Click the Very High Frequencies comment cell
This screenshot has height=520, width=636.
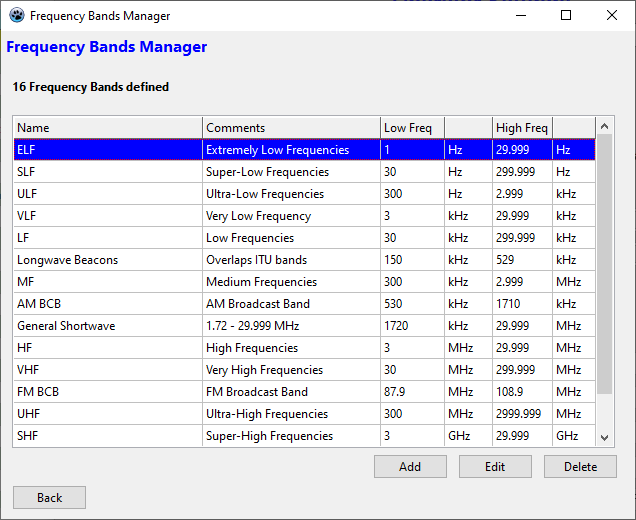(291, 370)
